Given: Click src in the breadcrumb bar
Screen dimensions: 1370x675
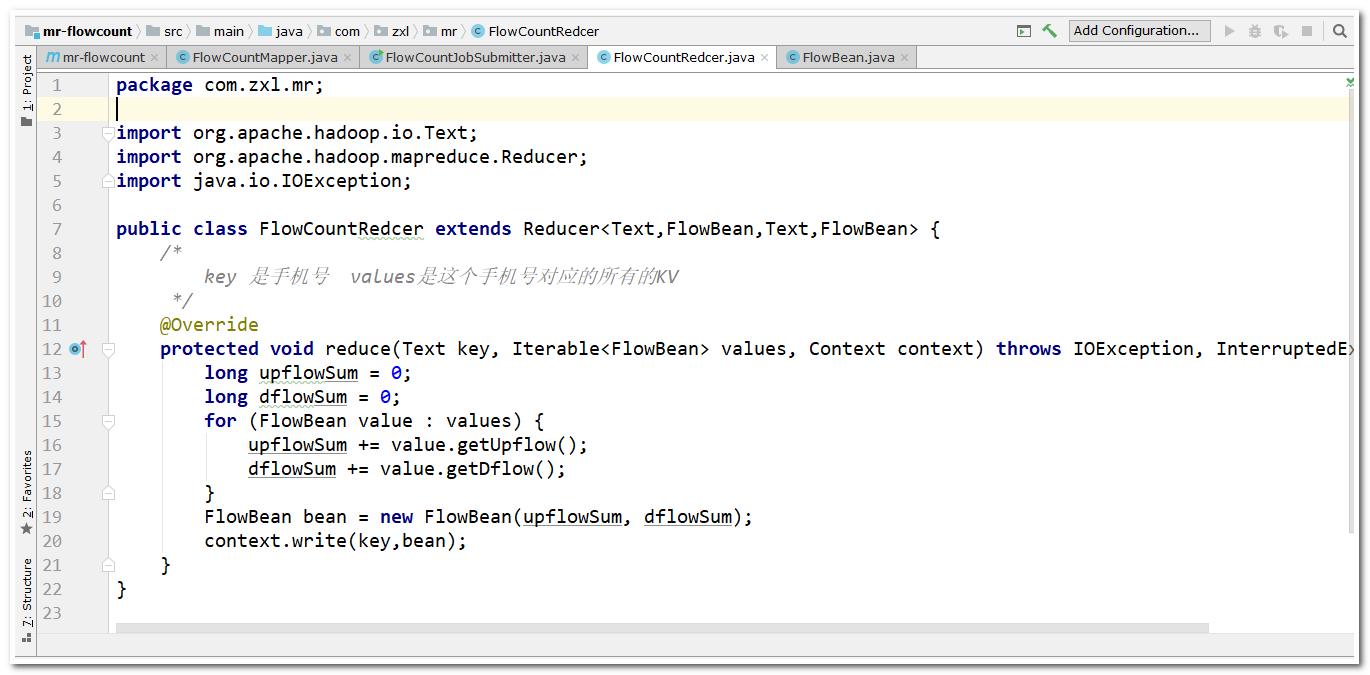Looking at the screenshot, I should pyautogui.click(x=165, y=31).
